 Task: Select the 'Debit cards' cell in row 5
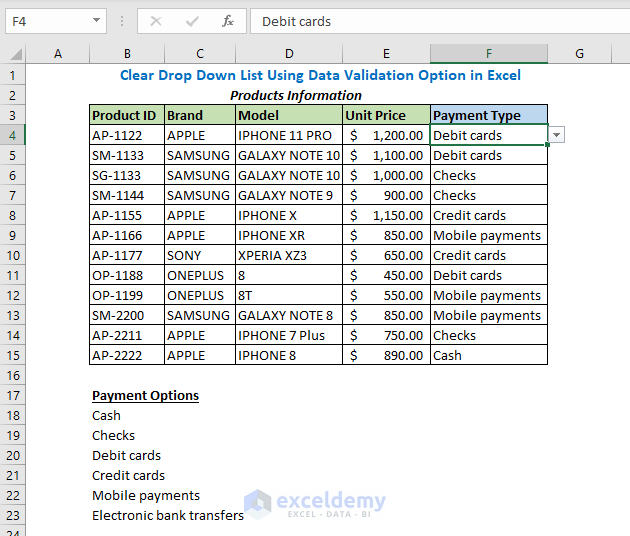489,155
